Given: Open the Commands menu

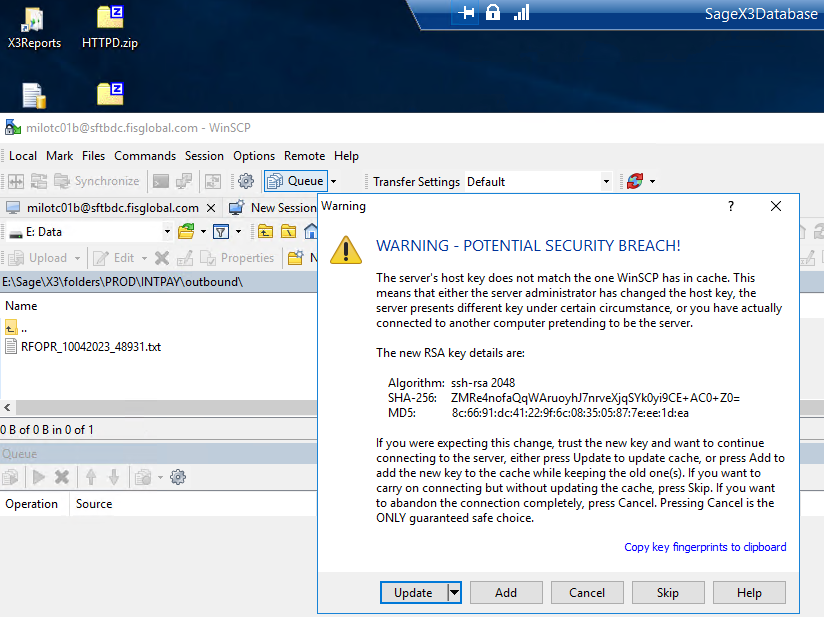Looking at the screenshot, I should click(145, 156).
